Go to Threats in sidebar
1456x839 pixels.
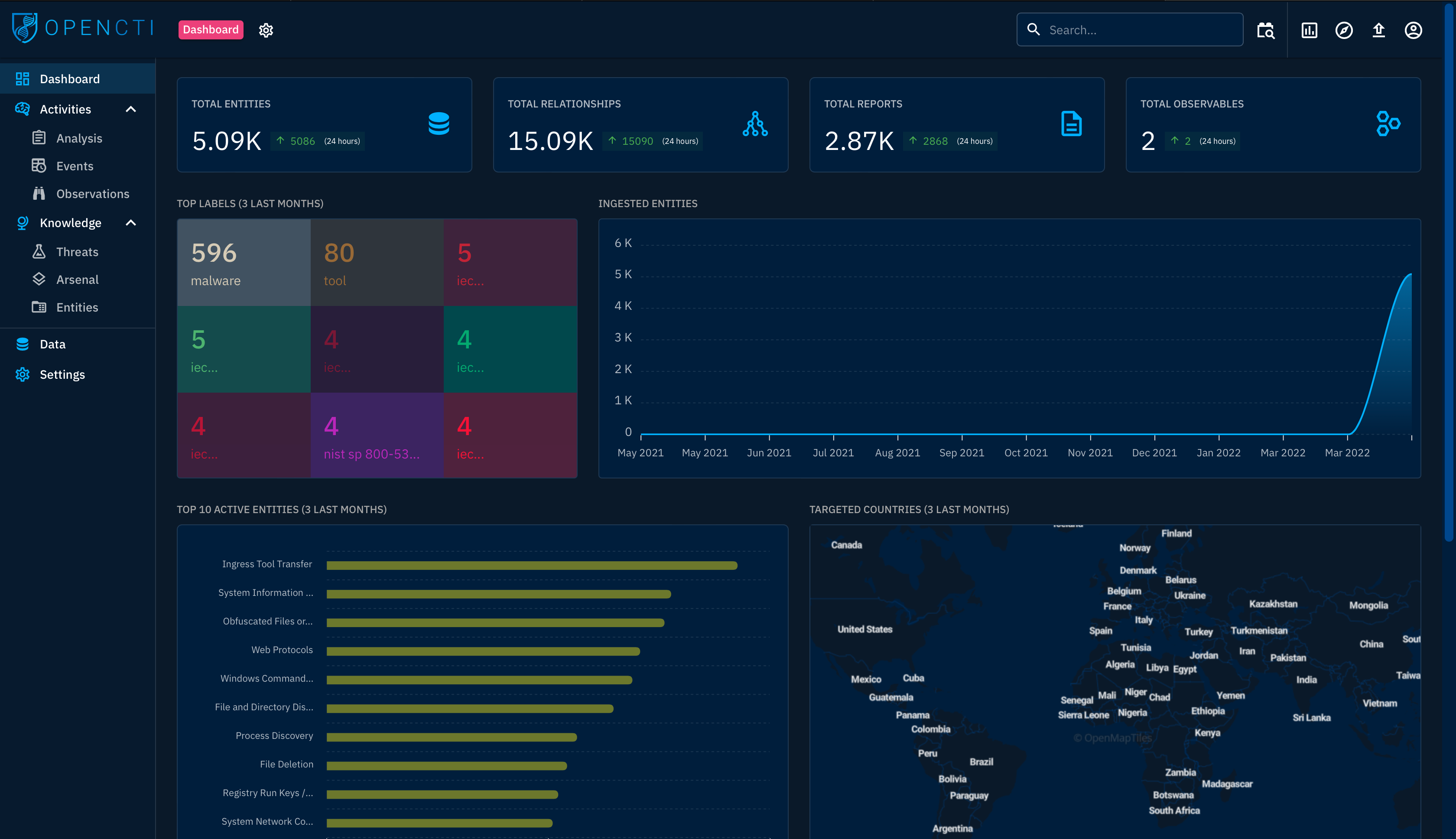[x=77, y=252]
